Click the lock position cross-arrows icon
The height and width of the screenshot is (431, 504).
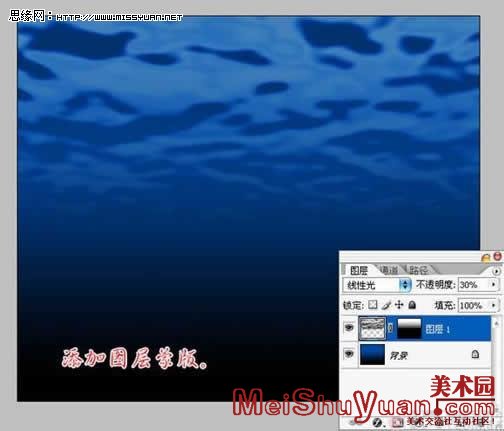tap(399, 305)
